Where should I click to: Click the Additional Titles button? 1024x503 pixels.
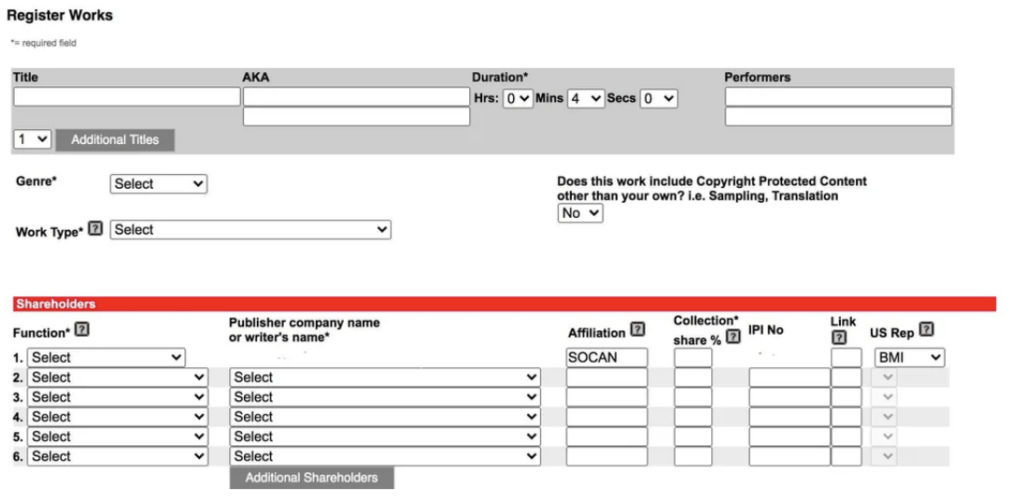[115, 140]
